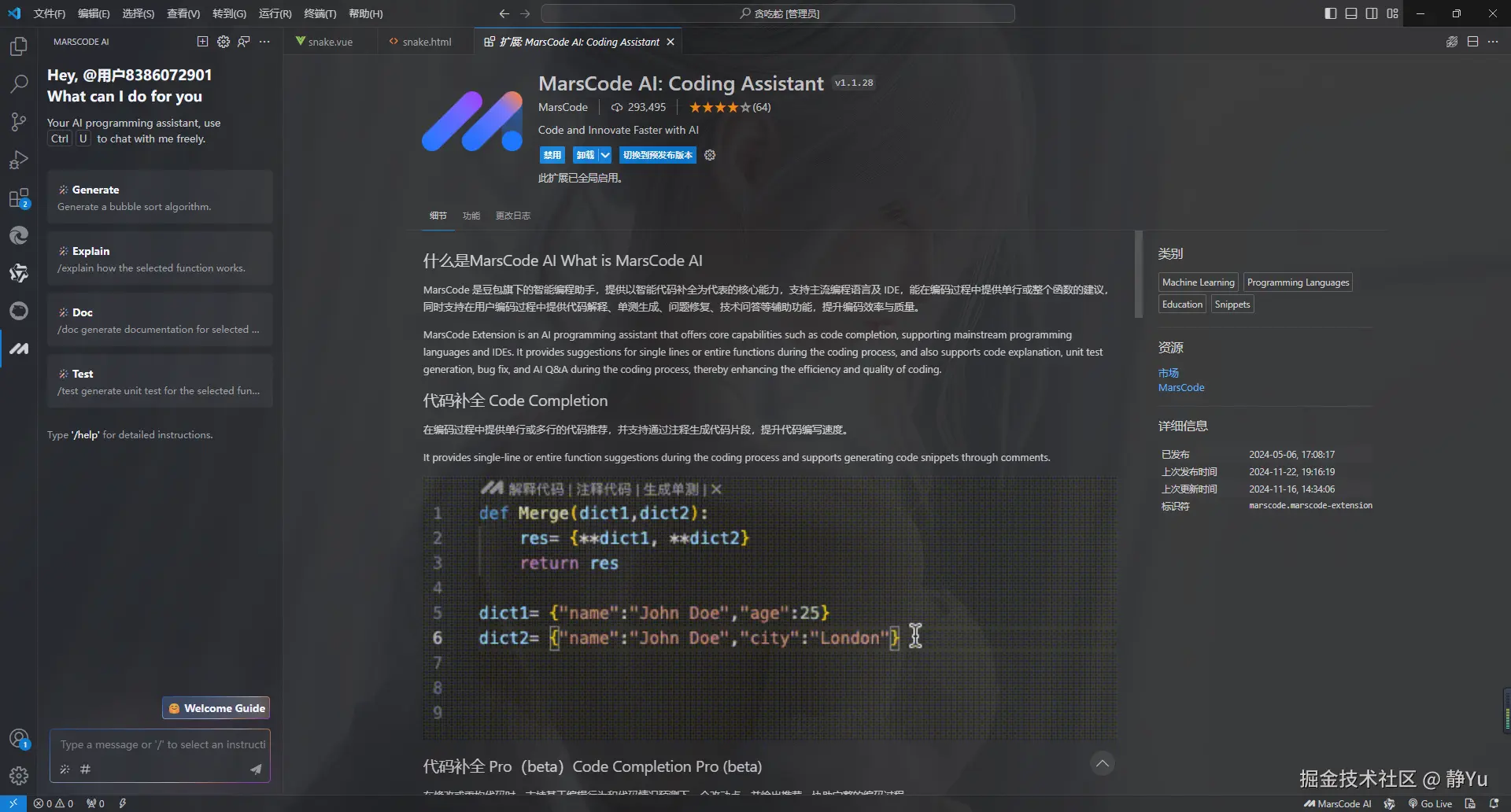Click the leftmost icon in editor title actions
This screenshot has width=1511, height=812.
point(1452,42)
